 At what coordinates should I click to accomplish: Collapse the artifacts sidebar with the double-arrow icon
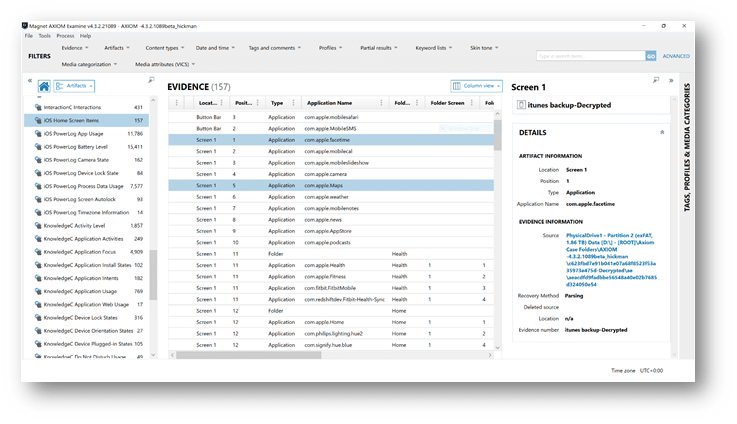click(x=30, y=80)
